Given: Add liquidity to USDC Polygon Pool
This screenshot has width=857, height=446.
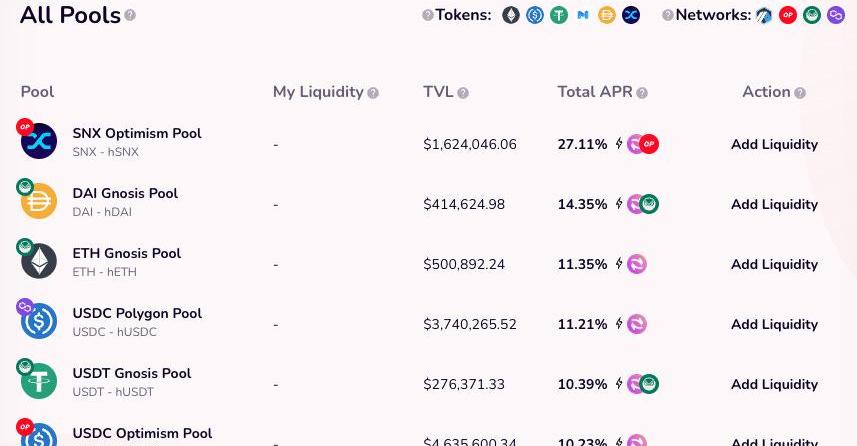Looking at the screenshot, I should click(x=774, y=324).
